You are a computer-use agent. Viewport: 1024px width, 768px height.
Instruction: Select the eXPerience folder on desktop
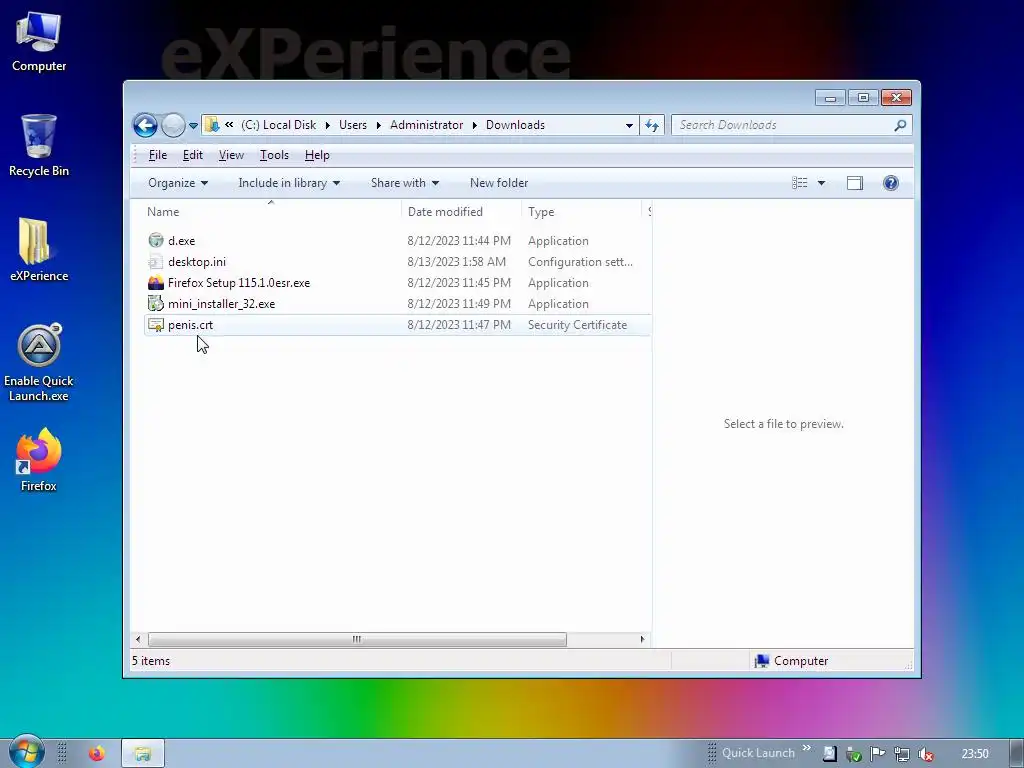(x=39, y=250)
